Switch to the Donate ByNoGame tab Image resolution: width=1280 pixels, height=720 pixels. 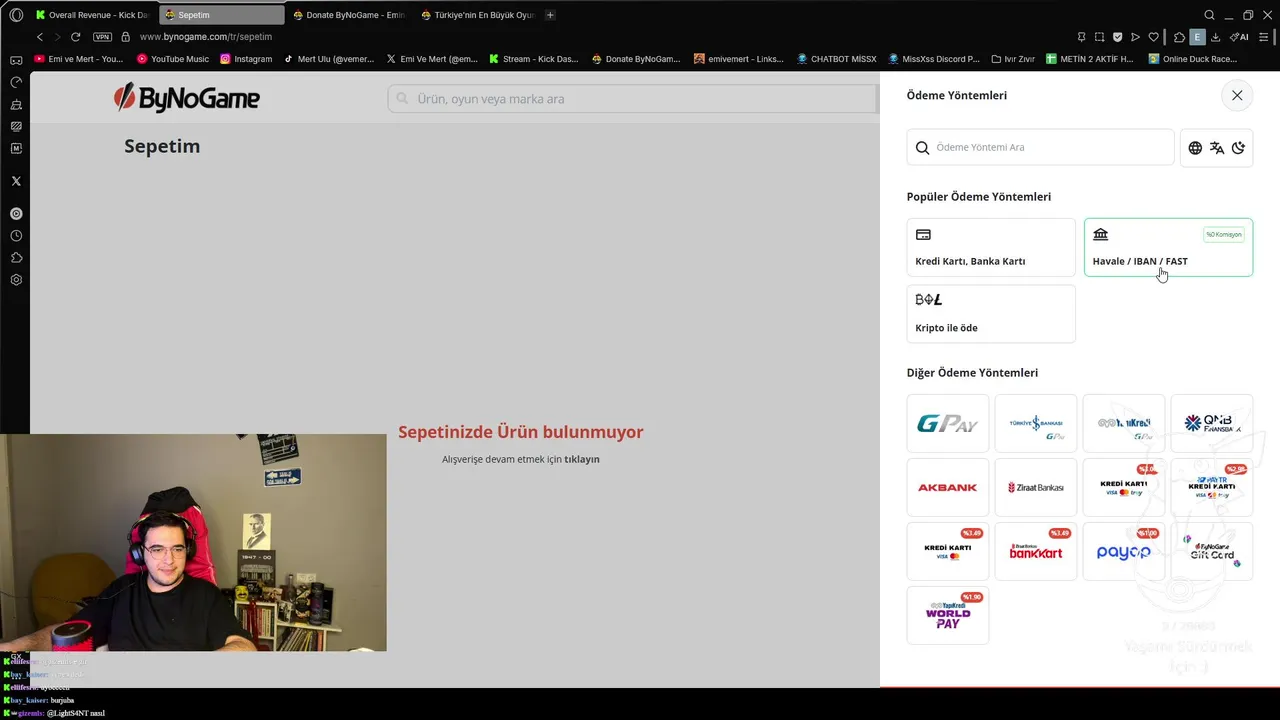pos(349,15)
